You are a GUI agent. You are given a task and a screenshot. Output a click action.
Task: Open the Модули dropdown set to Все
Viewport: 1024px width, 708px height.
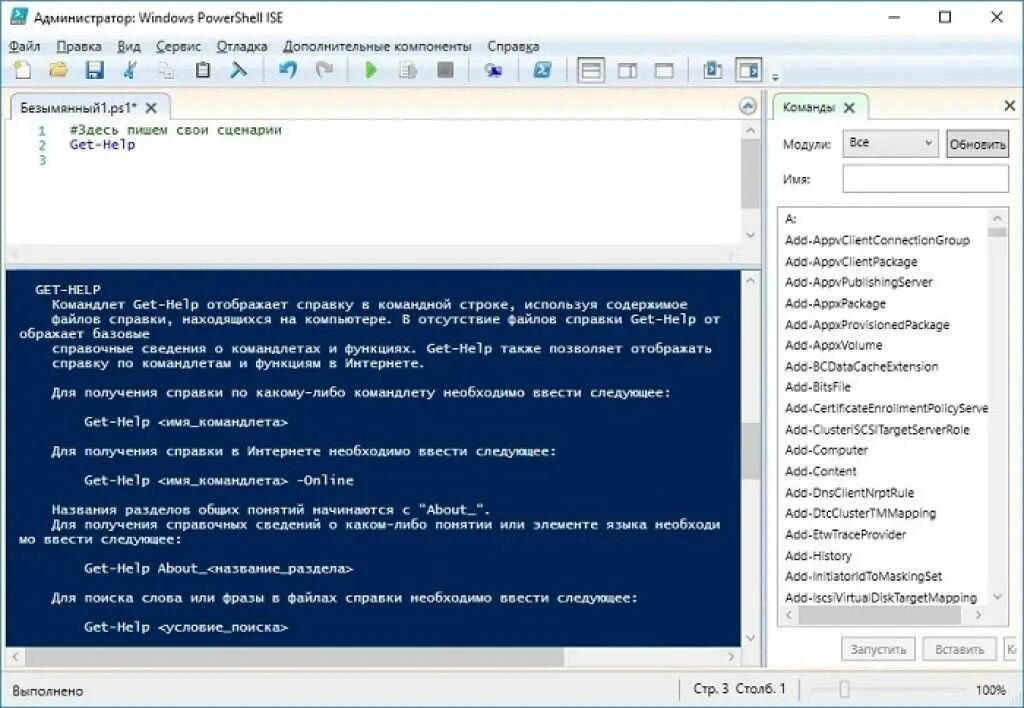[x=890, y=143]
